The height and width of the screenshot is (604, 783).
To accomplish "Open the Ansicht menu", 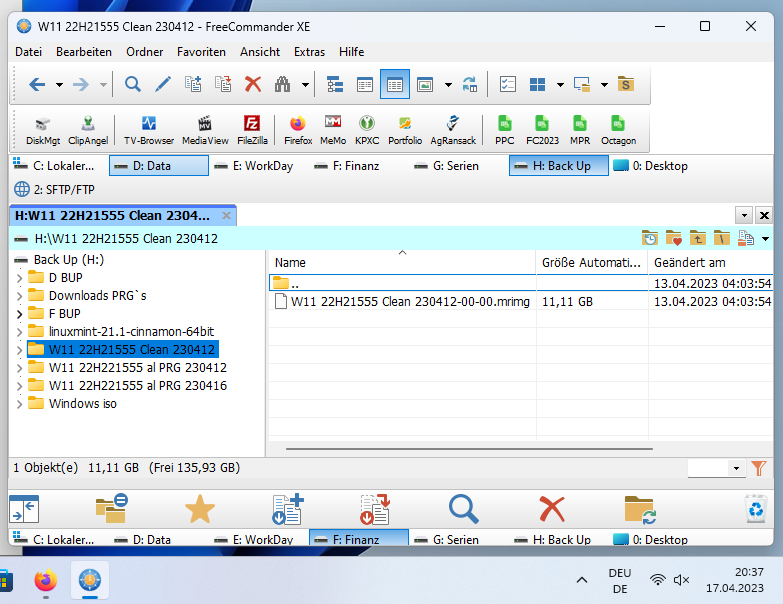I will point(260,52).
